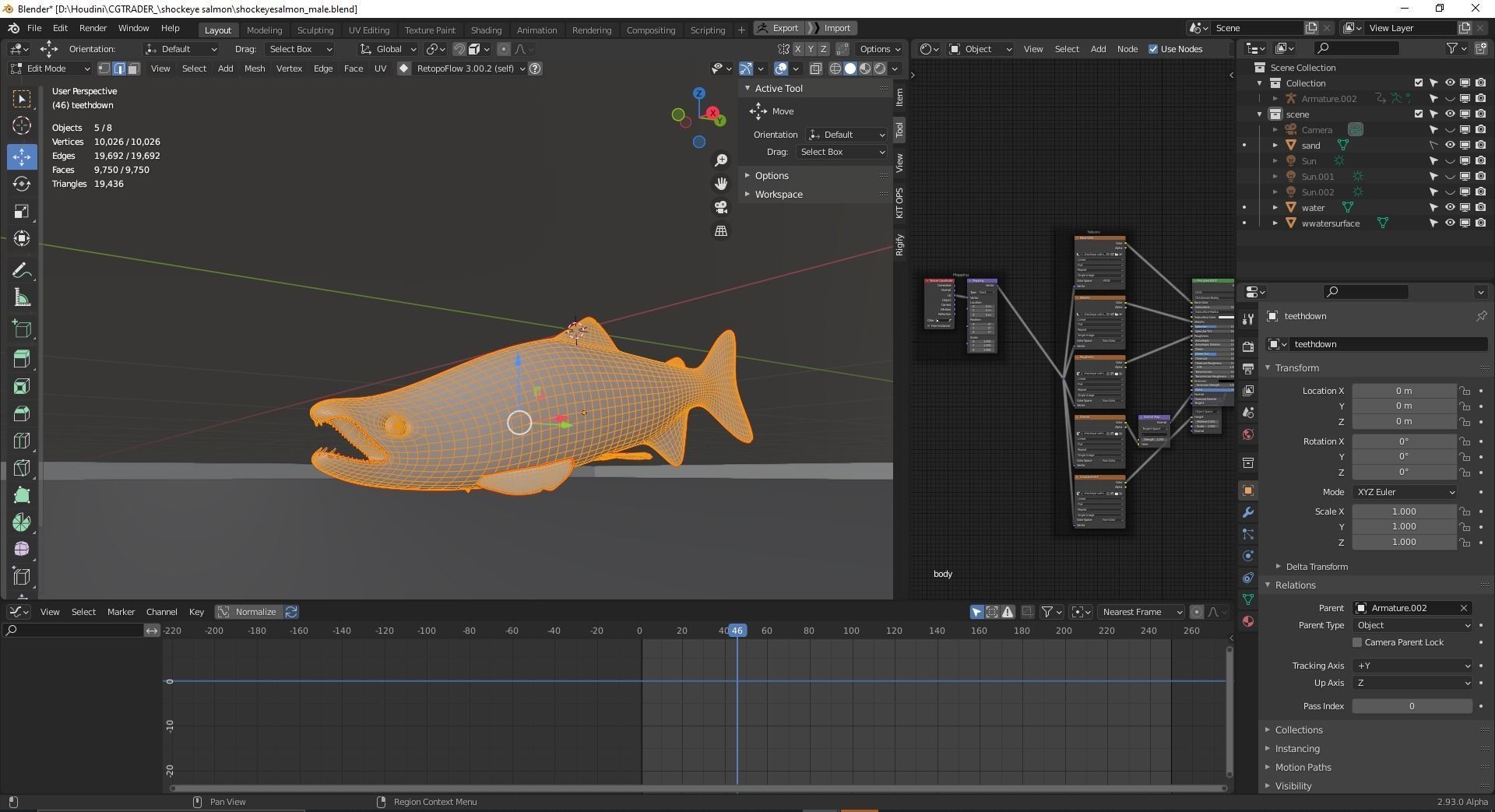Toggle Normalize in the graph editor
Screen dimensions: 1495x812
point(248,612)
